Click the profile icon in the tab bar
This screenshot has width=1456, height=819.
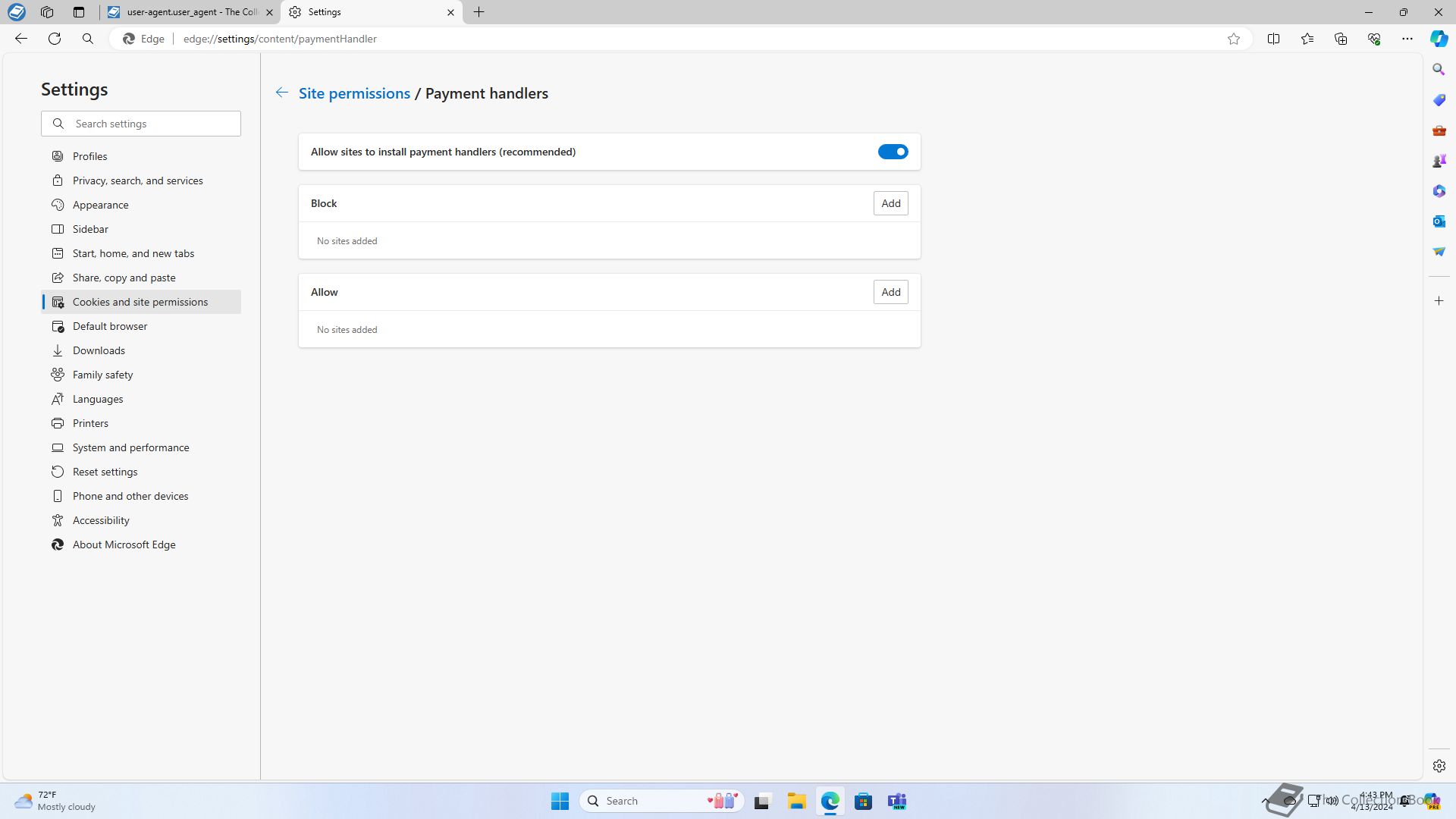tap(16, 12)
